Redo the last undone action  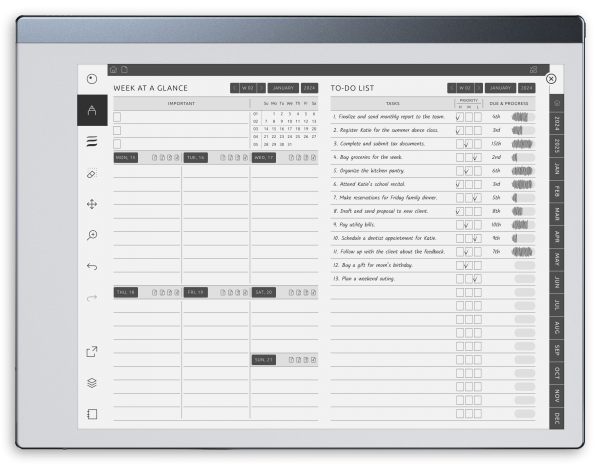coord(92,297)
